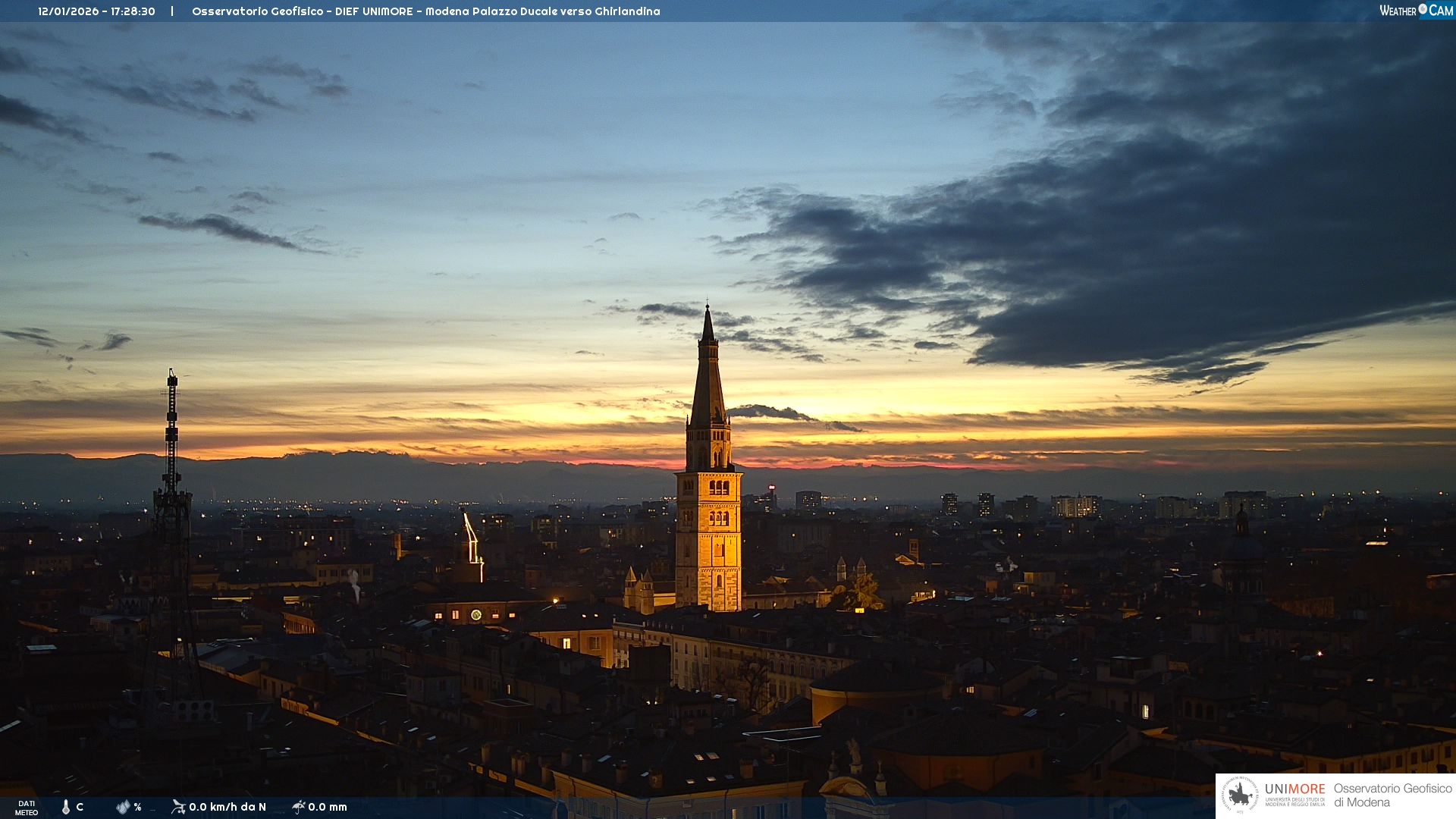Click the glowing clock face on building
The width and height of the screenshot is (1456, 819).
coord(475,615)
